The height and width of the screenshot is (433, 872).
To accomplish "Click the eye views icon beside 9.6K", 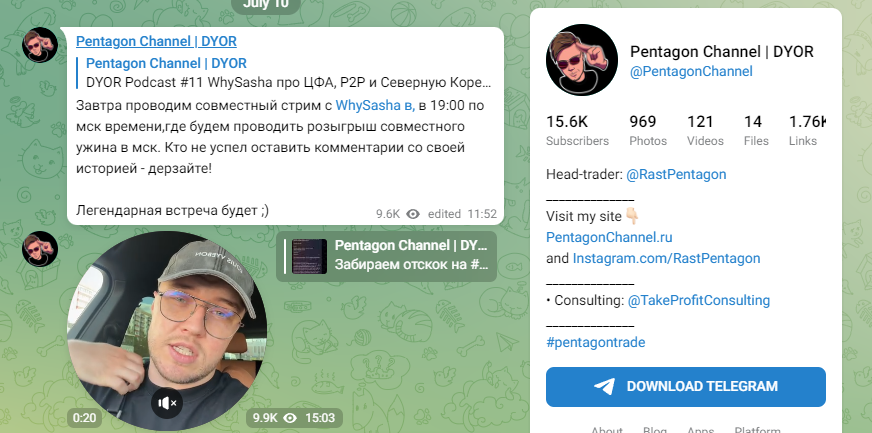I will (x=413, y=214).
